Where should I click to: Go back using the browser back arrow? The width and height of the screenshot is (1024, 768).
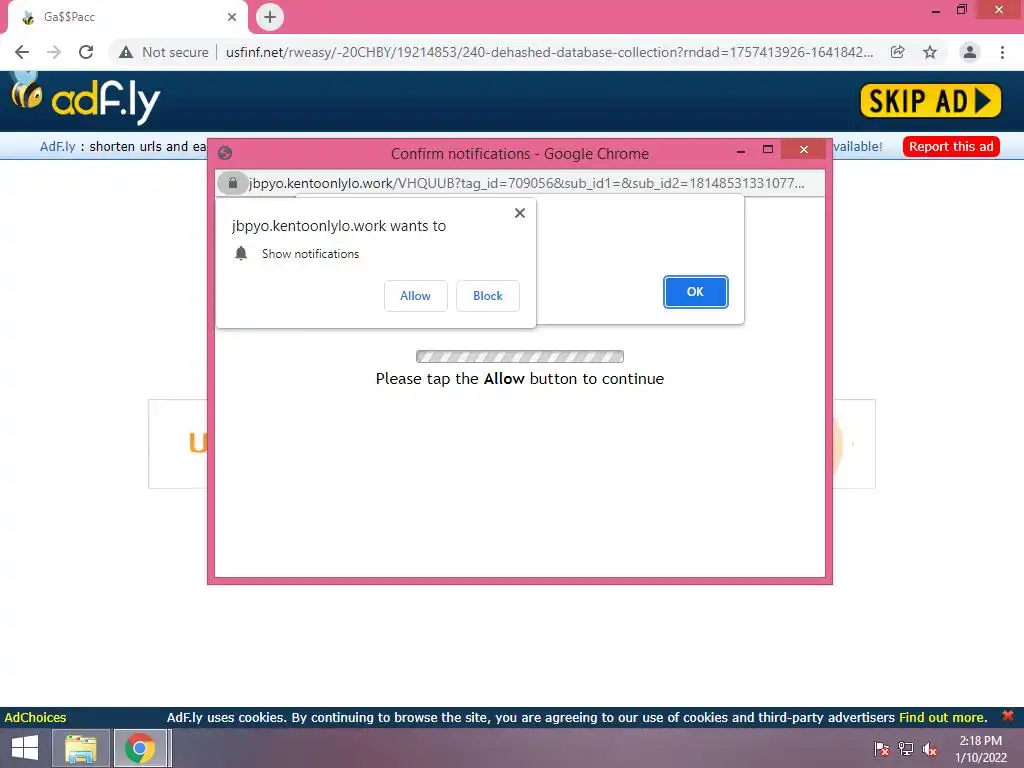(x=22, y=52)
